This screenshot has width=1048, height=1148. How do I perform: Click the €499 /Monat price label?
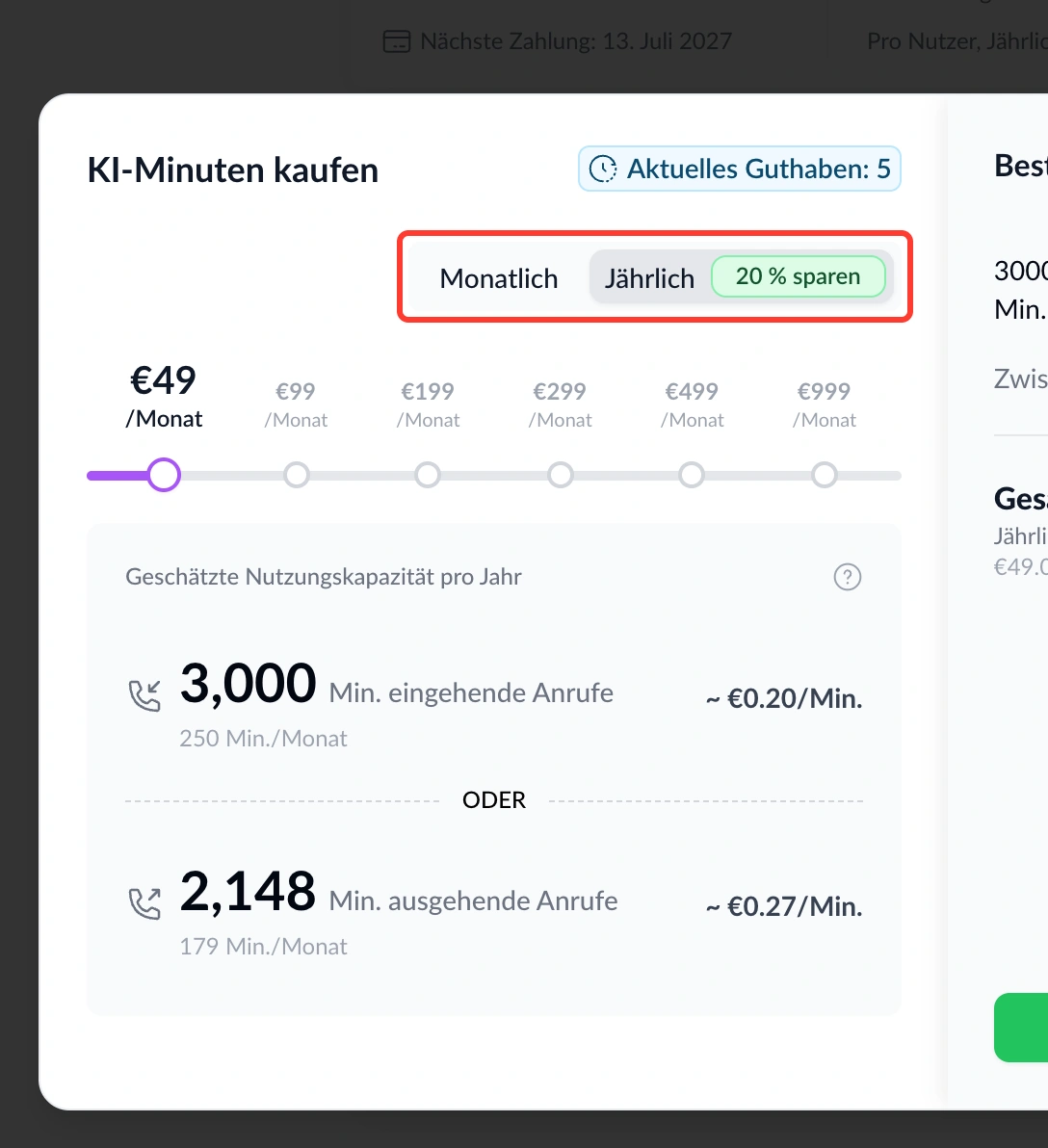coord(692,404)
